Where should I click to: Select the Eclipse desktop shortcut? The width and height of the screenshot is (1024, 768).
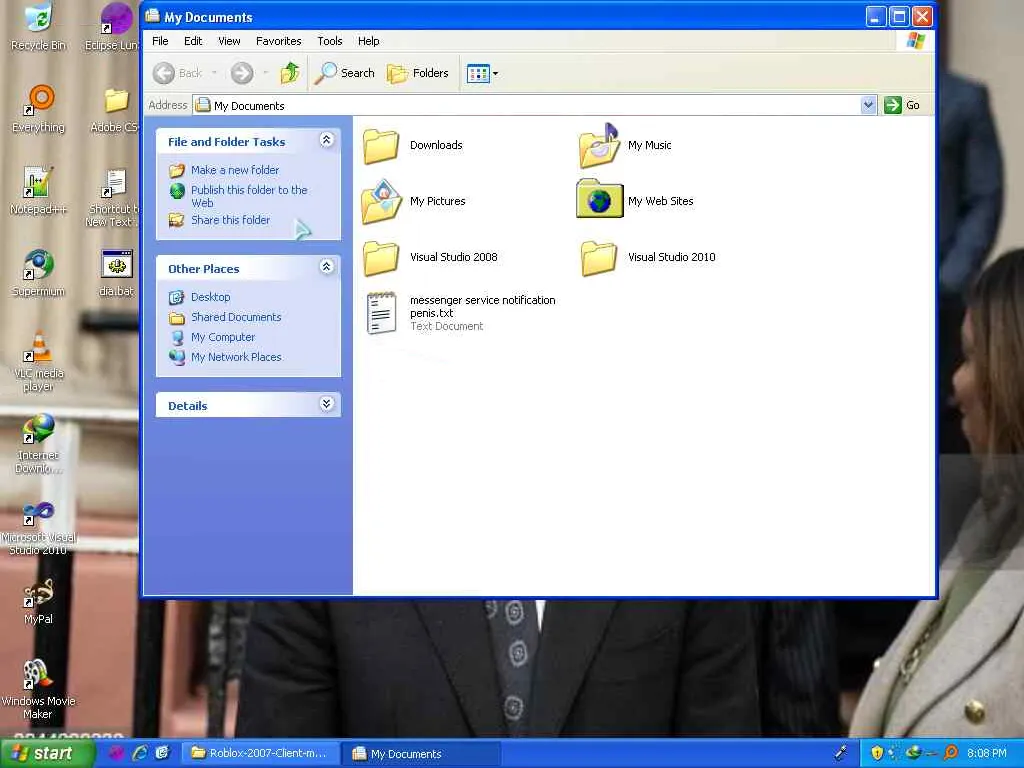(x=112, y=27)
